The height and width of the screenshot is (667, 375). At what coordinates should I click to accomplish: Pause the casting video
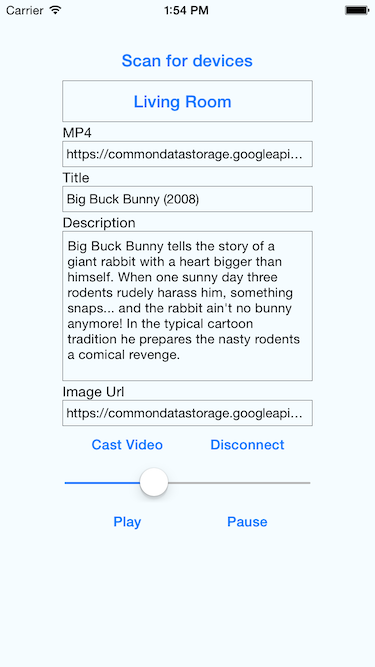click(247, 522)
